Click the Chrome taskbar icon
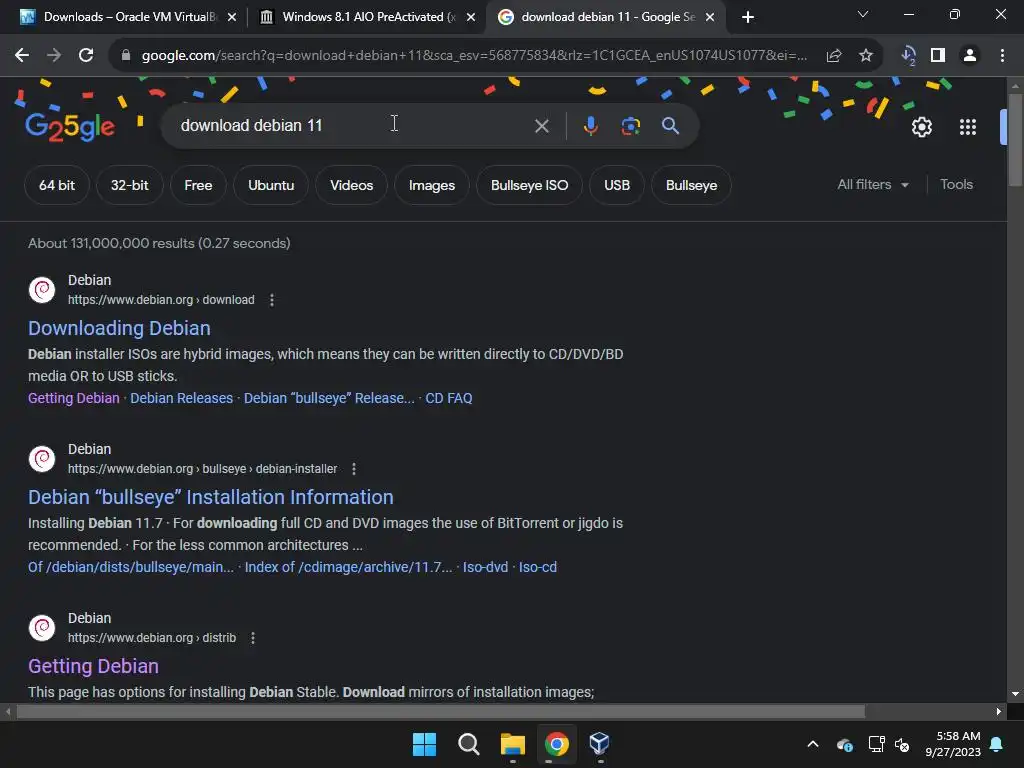 (x=557, y=744)
